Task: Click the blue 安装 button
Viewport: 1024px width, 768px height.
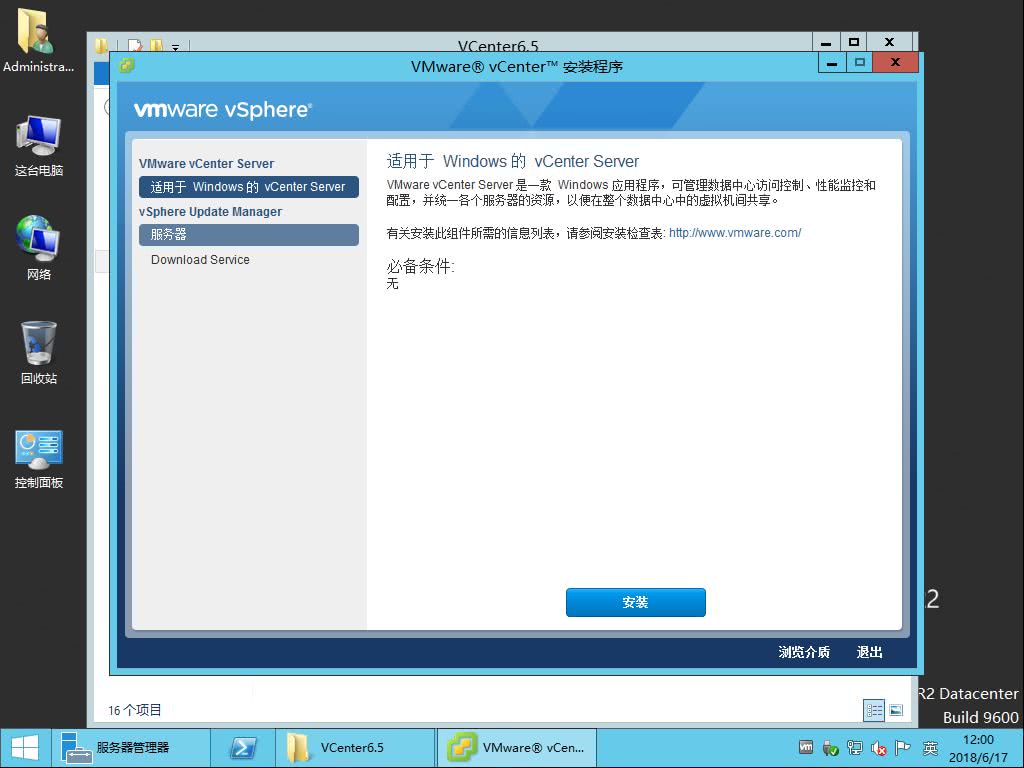Action: [x=635, y=602]
